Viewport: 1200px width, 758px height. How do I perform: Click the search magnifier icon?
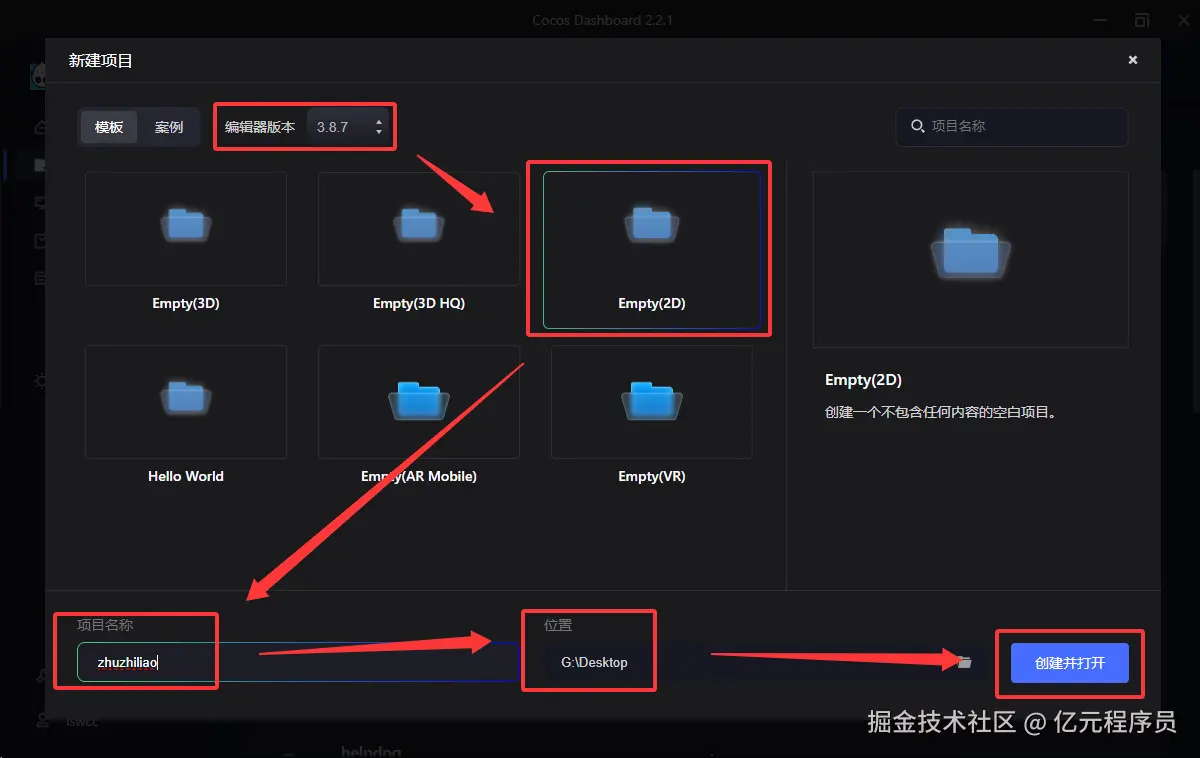click(x=917, y=126)
